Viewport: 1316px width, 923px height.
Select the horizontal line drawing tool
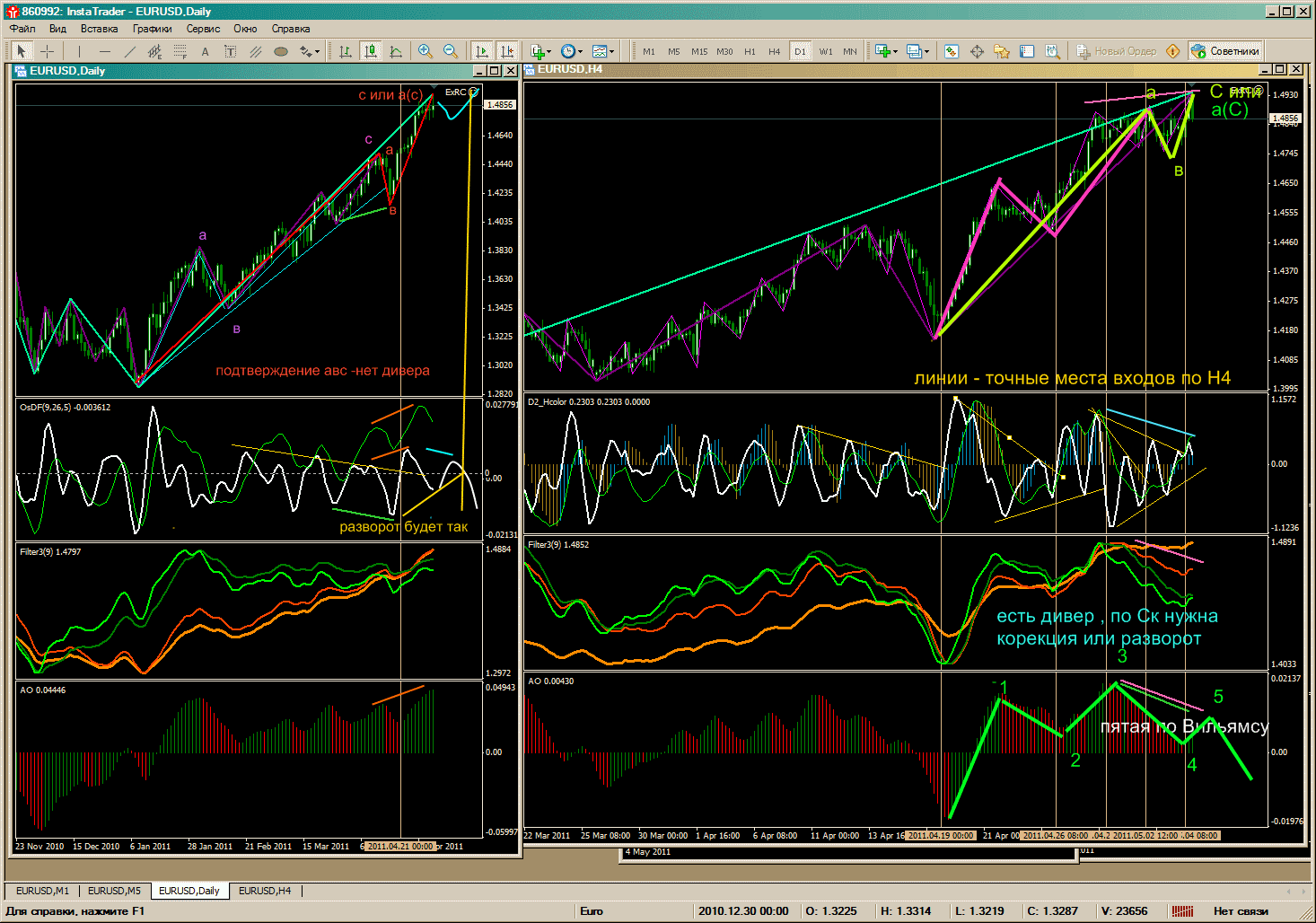coord(105,51)
